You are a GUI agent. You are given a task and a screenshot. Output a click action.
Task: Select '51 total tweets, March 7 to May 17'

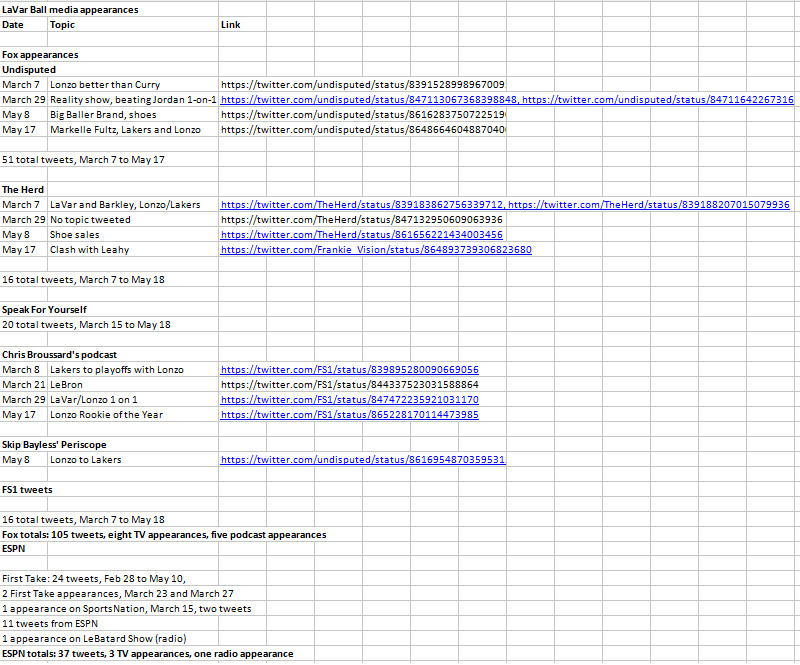(83, 160)
